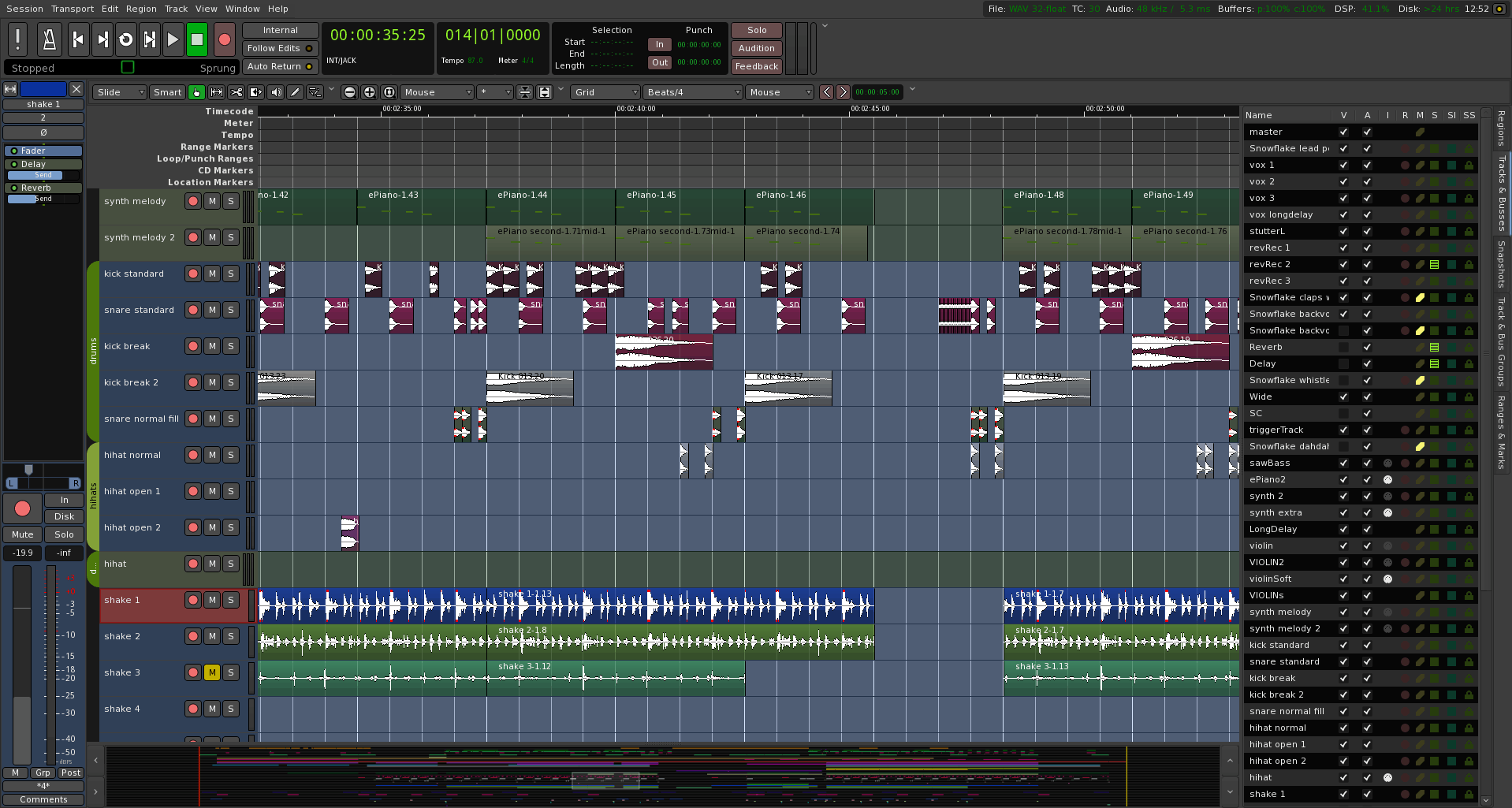1512x808 pixels.
Task: Open the Beats/4 grid dropdown
Action: click(x=691, y=92)
